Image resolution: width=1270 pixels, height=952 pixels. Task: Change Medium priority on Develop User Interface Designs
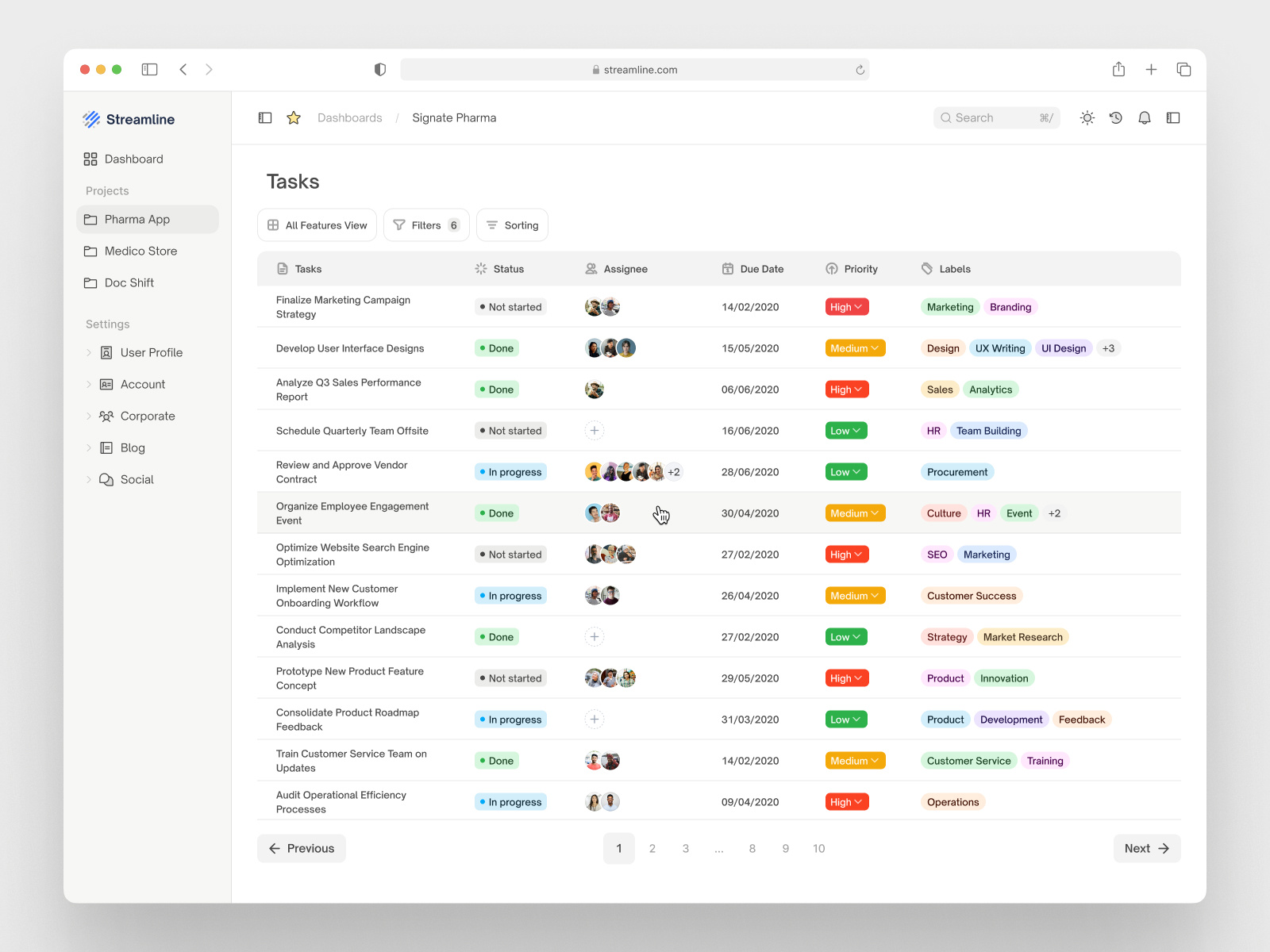coord(855,347)
